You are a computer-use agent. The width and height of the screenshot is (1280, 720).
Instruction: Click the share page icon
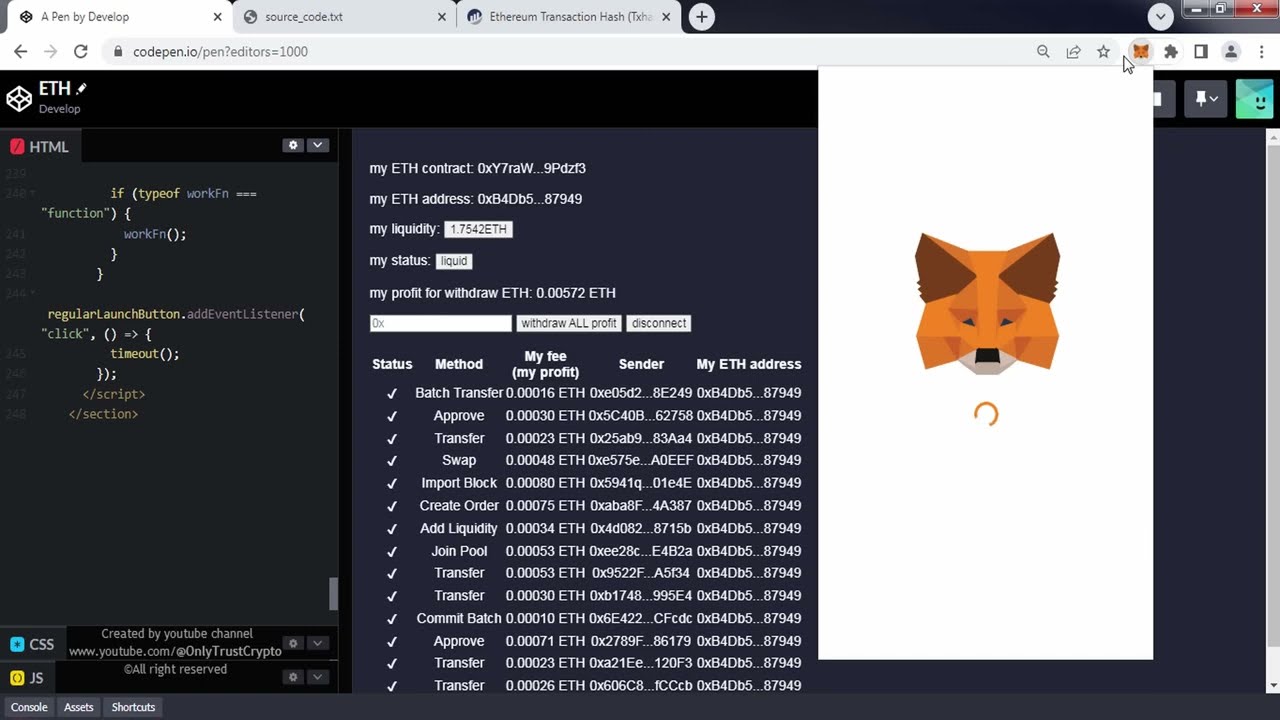click(x=1073, y=51)
